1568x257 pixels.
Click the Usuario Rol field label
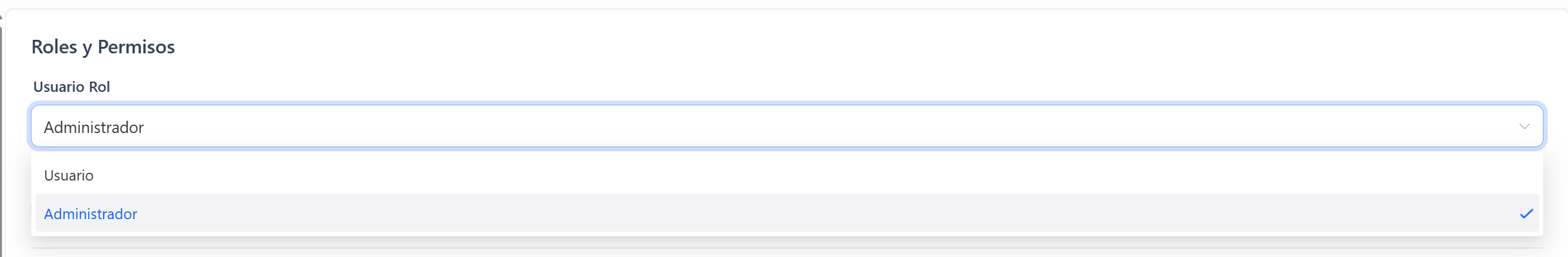pos(71,87)
